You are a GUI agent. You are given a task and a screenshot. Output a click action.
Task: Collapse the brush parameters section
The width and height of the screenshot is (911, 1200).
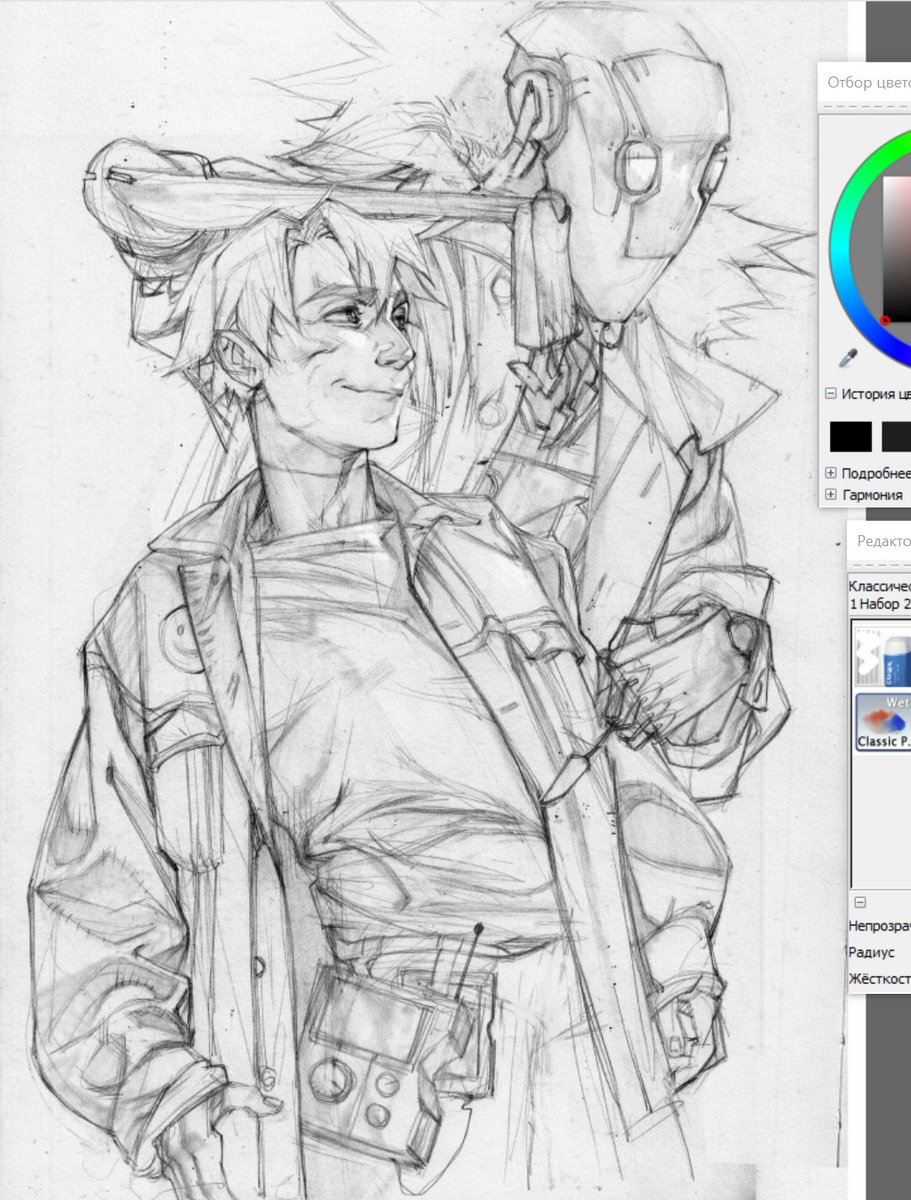[x=860, y=902]
